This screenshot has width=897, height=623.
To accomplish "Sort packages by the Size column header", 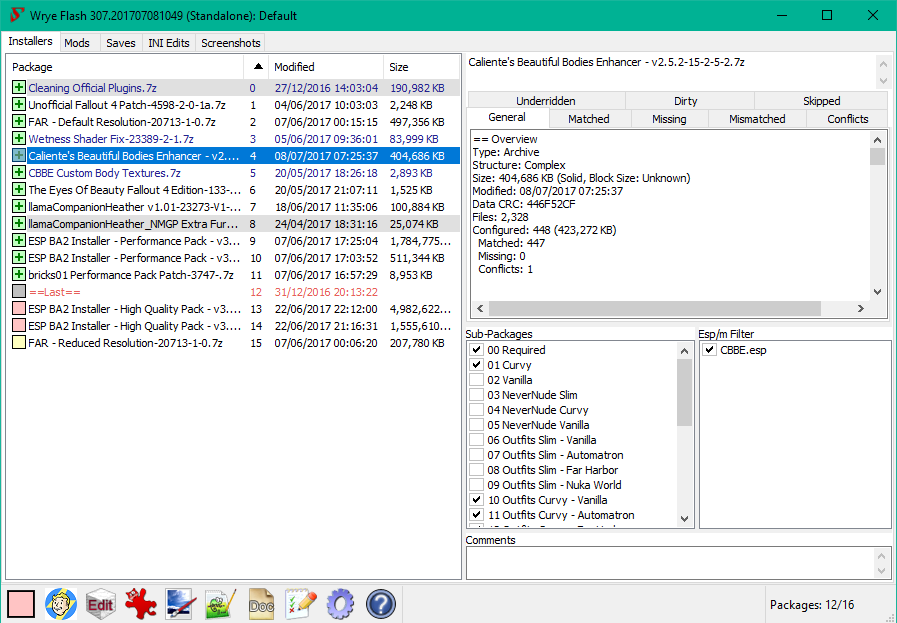I will tap(421, 67).
